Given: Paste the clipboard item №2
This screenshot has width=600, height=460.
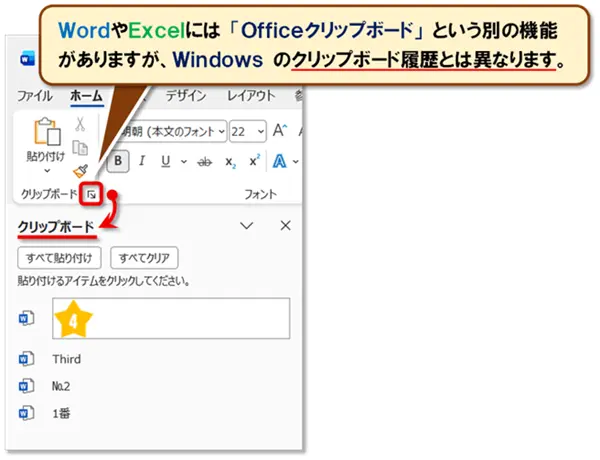Looking at the screenshot, I should point(61,386).
